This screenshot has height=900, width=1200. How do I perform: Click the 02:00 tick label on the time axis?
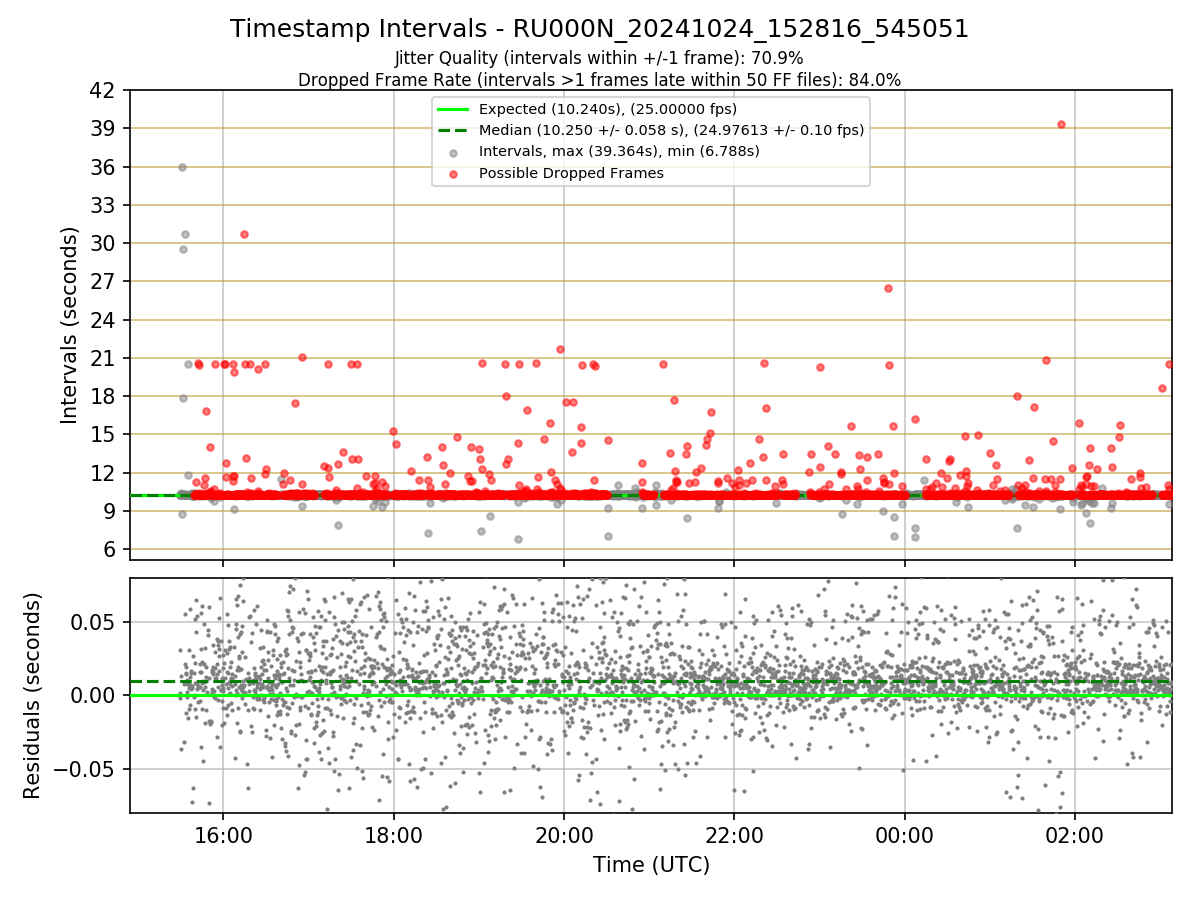pos(1075,835)
